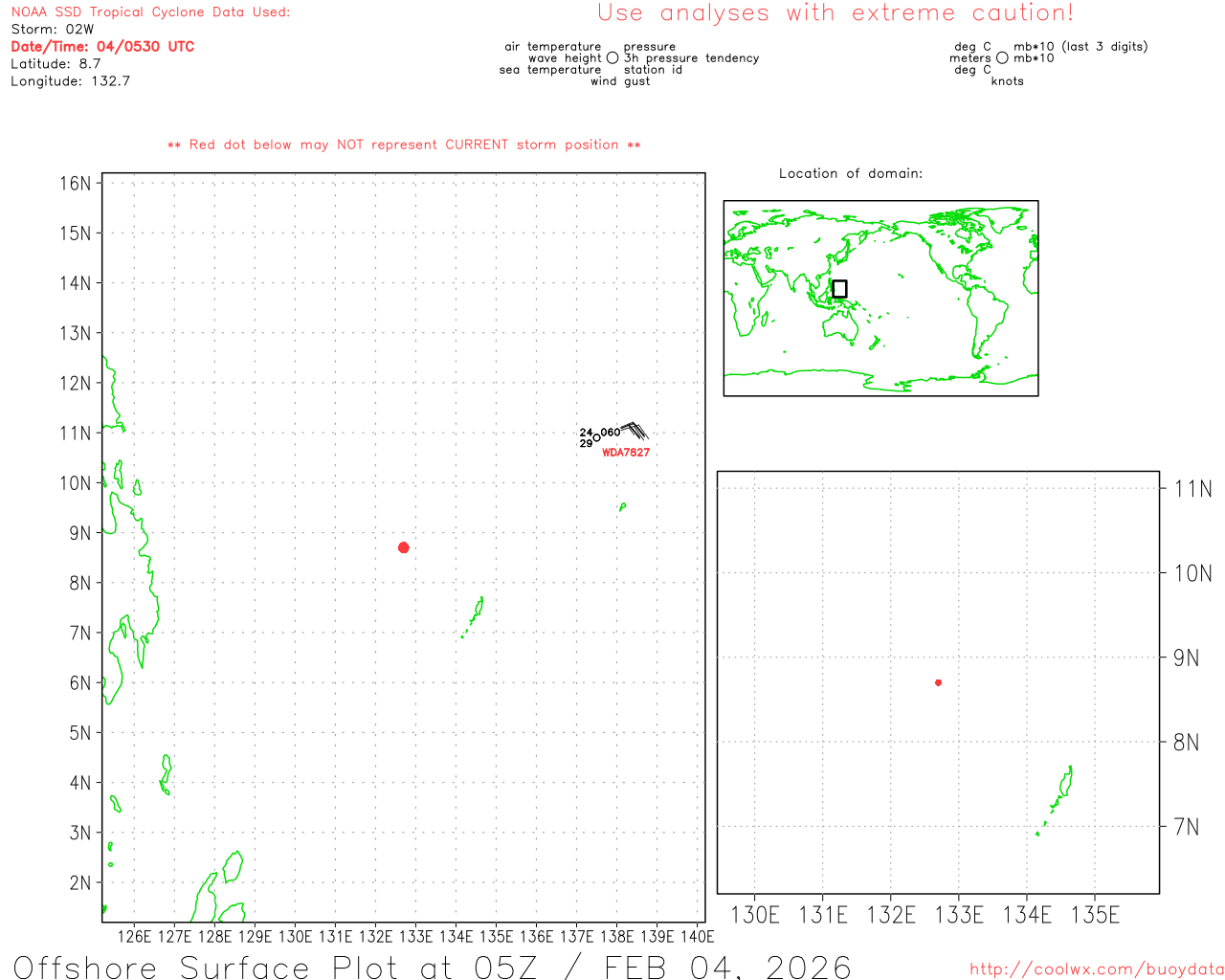Click the 16N latitude label on main map

(75, 184)
